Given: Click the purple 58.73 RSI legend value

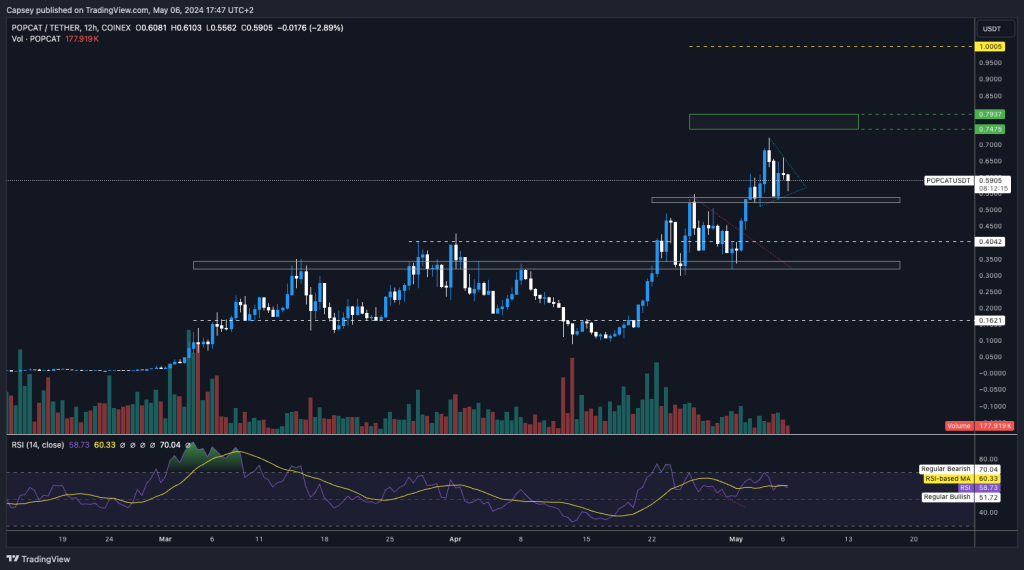Looking at the screenshot, I should [x=79, y=445].
